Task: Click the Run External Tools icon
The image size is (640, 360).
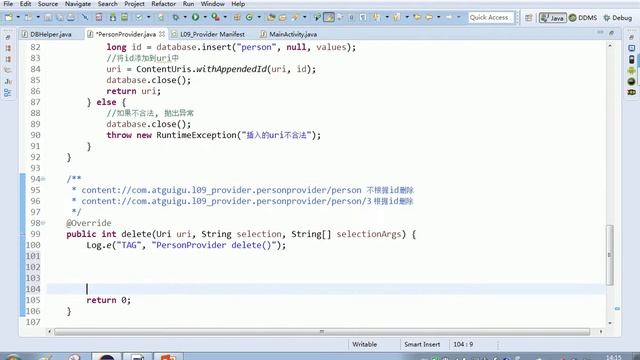Action: tap(216, 18)
